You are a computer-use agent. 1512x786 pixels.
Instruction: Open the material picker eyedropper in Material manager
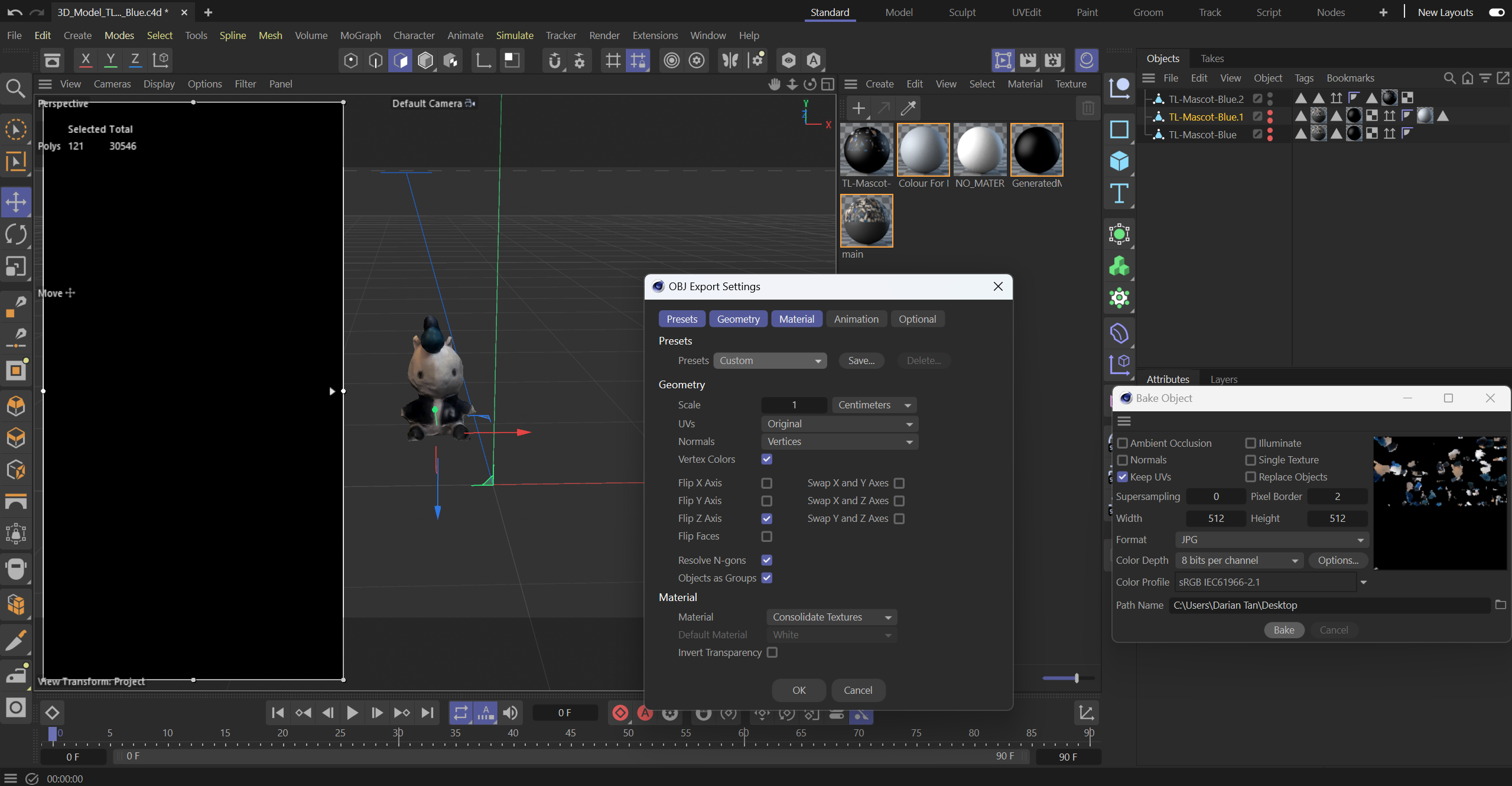point(908,108)
